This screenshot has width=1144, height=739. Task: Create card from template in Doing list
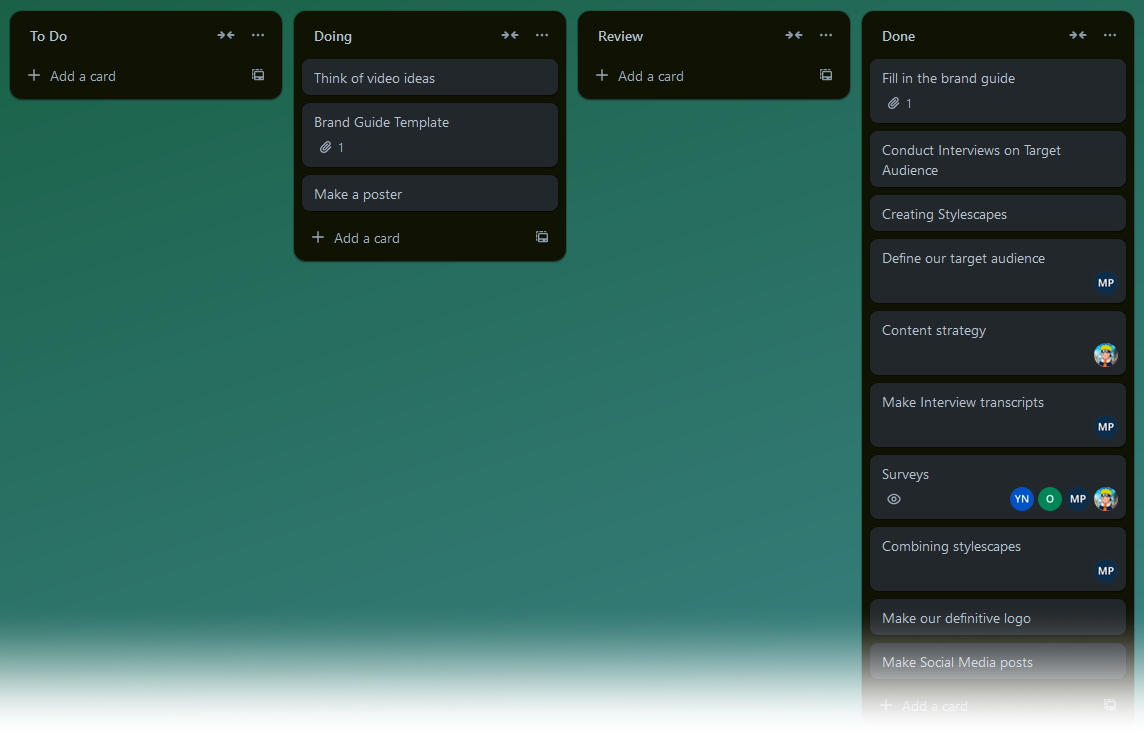541,237
